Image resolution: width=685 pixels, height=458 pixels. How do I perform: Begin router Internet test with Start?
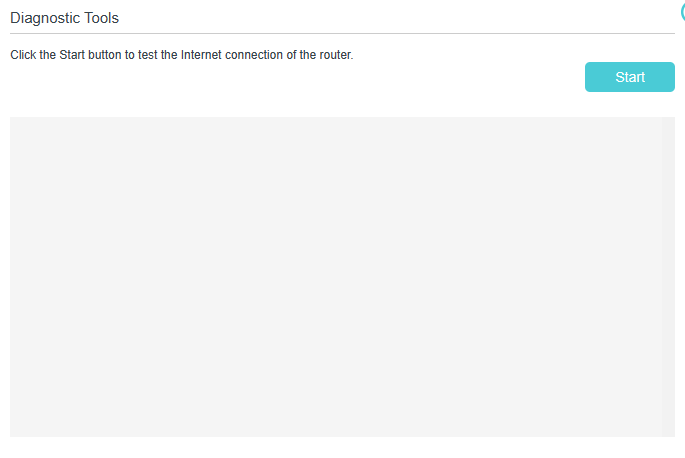[630, 77]
